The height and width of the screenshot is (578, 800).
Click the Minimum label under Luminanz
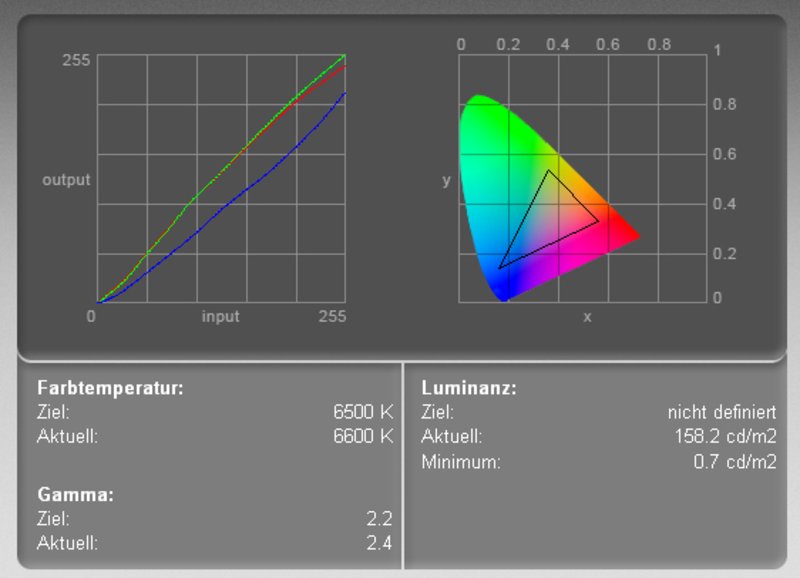pyautogui.click(x=461, y=462)
